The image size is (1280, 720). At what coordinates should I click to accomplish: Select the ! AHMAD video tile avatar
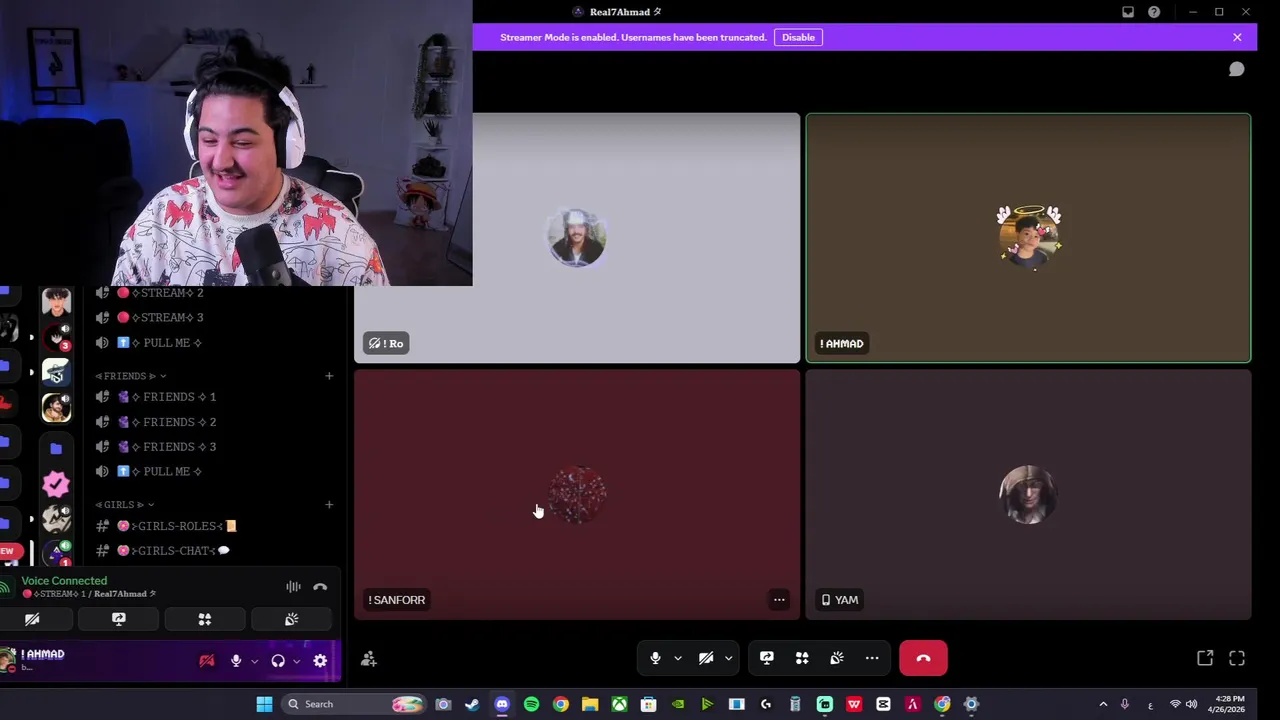point(1029,237)
